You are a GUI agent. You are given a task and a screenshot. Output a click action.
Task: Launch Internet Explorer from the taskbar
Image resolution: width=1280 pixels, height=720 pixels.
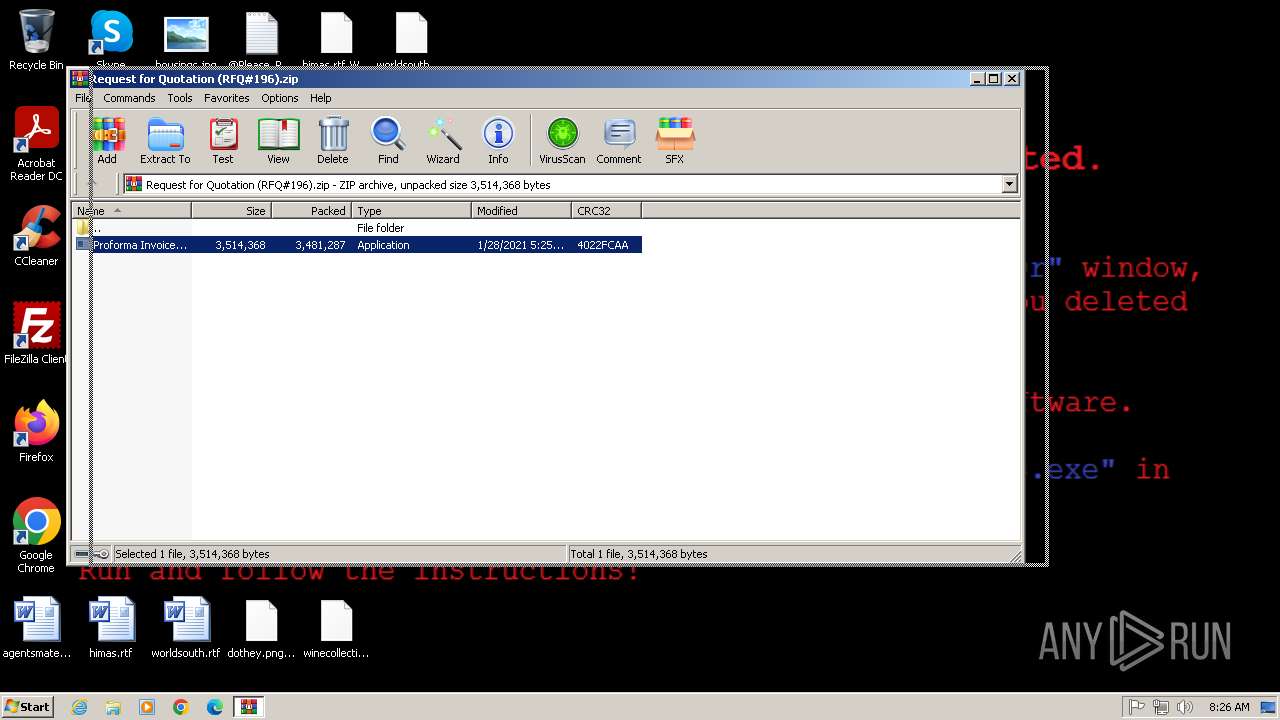[79, 707]
